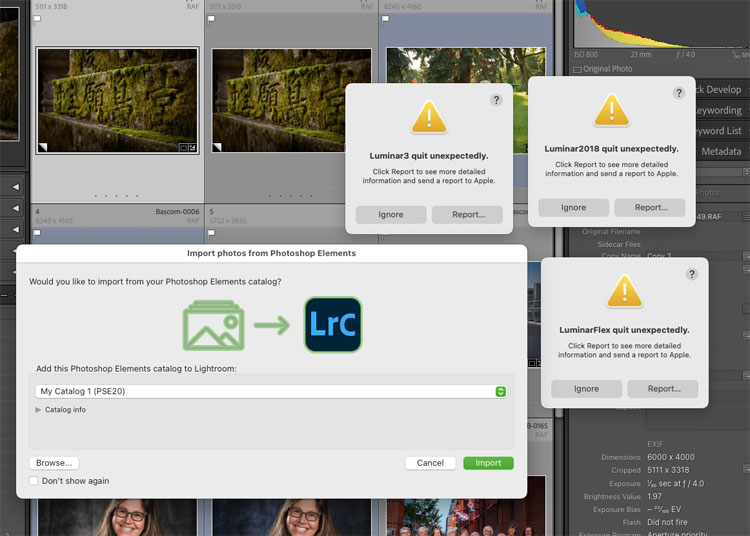
Task: Click the top left panel collapse triangle
Action: (x=16, y=187)
